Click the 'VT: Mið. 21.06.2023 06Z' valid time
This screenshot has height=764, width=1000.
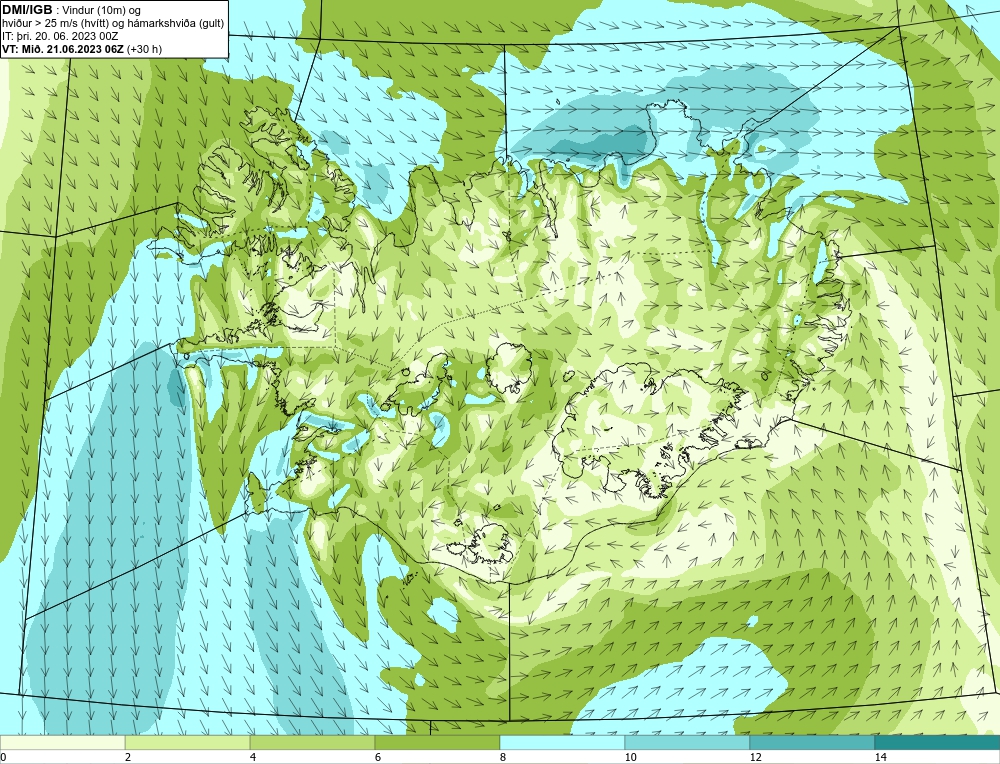[x=63, y=49]
